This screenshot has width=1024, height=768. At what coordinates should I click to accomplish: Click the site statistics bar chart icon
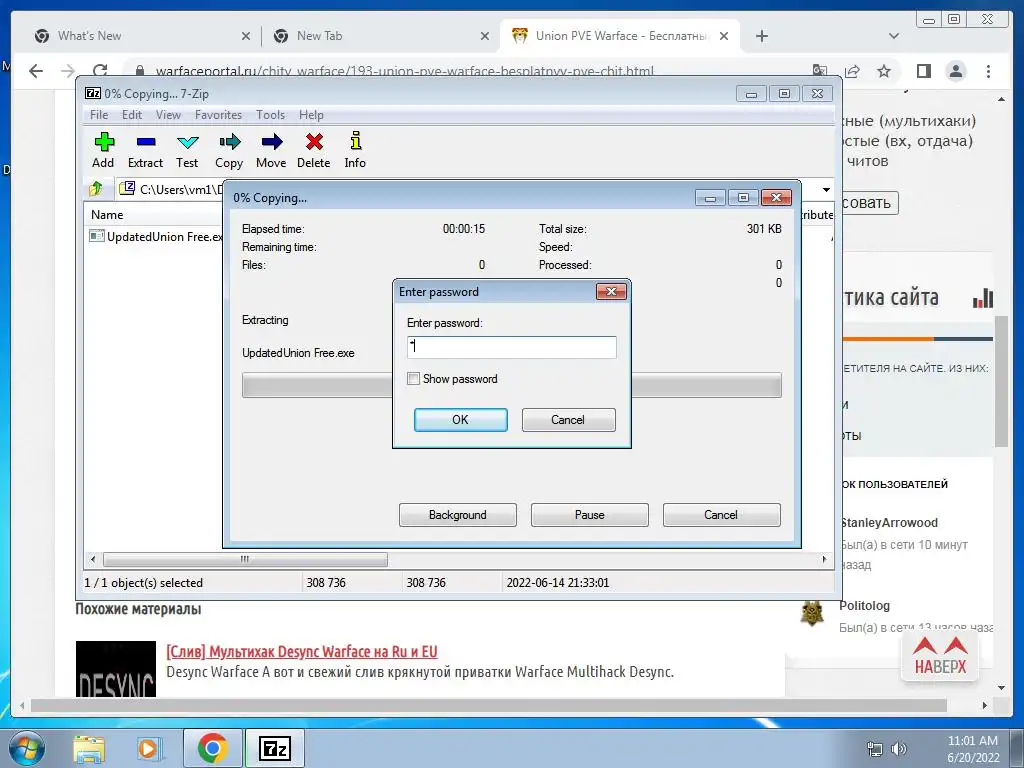(983, 298)
